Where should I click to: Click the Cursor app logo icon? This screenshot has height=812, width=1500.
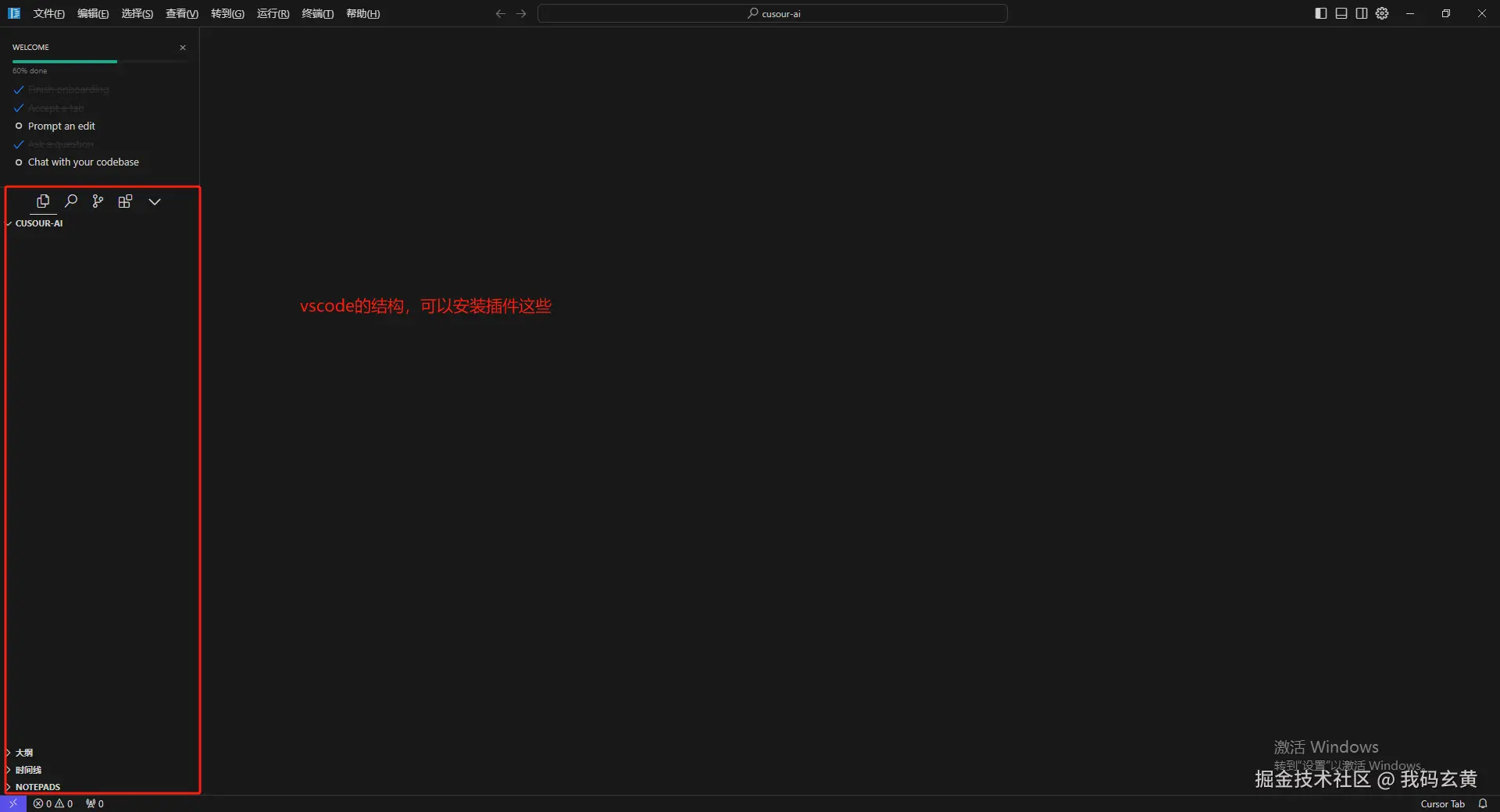click(x=14, y=13)
